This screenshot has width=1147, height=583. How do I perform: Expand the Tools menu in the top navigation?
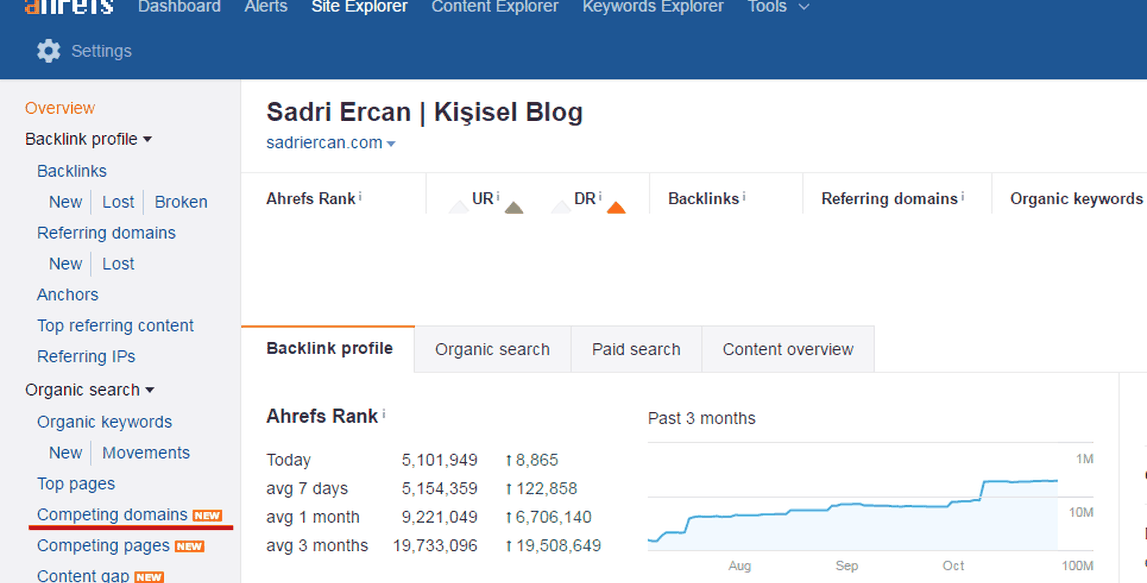pos(778,7)
